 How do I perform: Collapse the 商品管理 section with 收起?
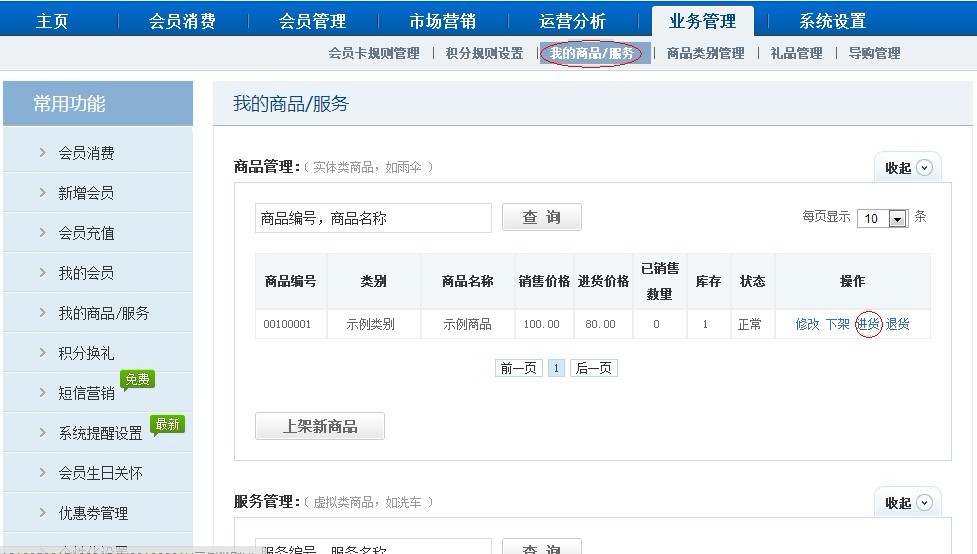tap(907, 168)
